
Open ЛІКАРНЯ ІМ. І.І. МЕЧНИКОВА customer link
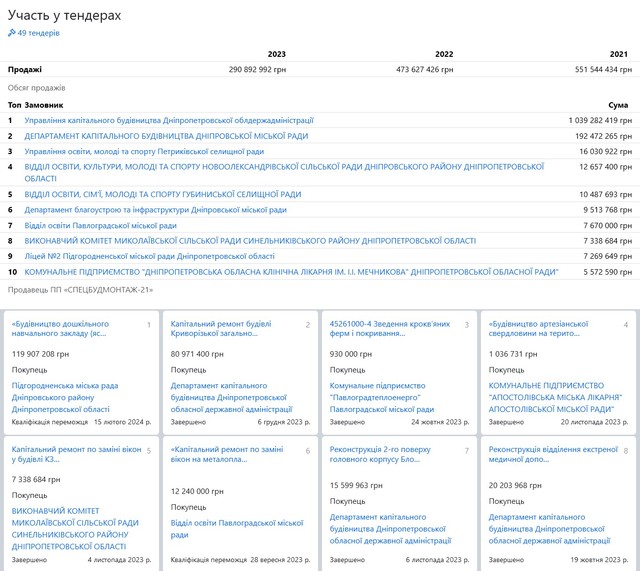[x=291, y=272]
